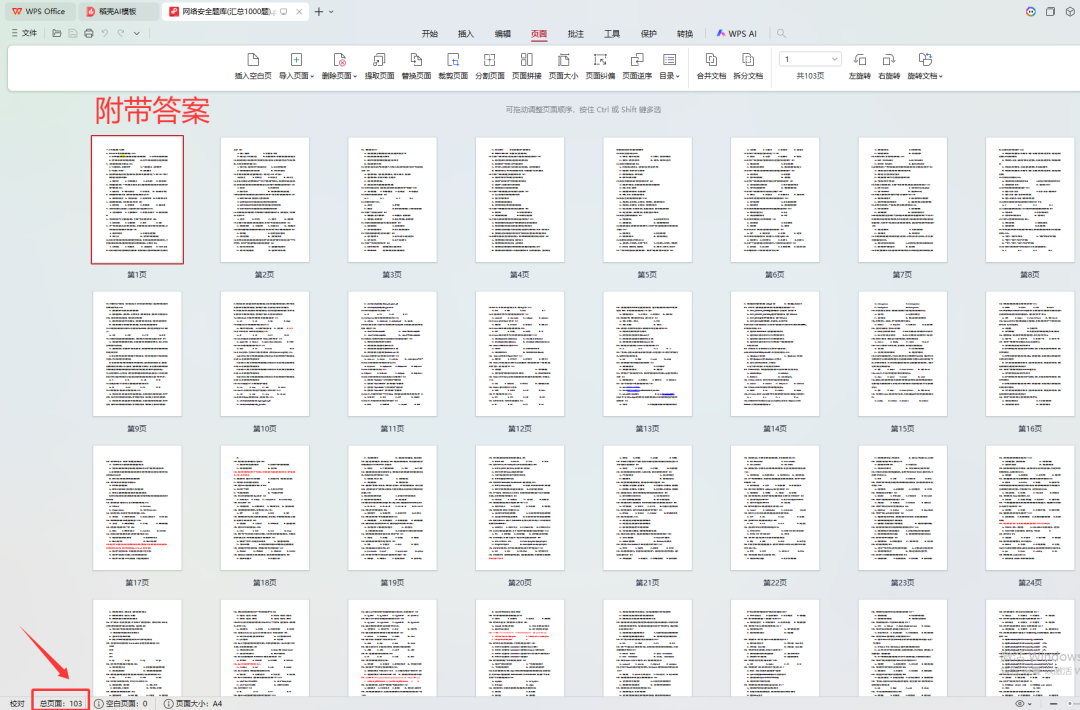Open the 批注 (Comment) ribbon tab
This screenshot has width=1080, height=710.
(576, 34)
